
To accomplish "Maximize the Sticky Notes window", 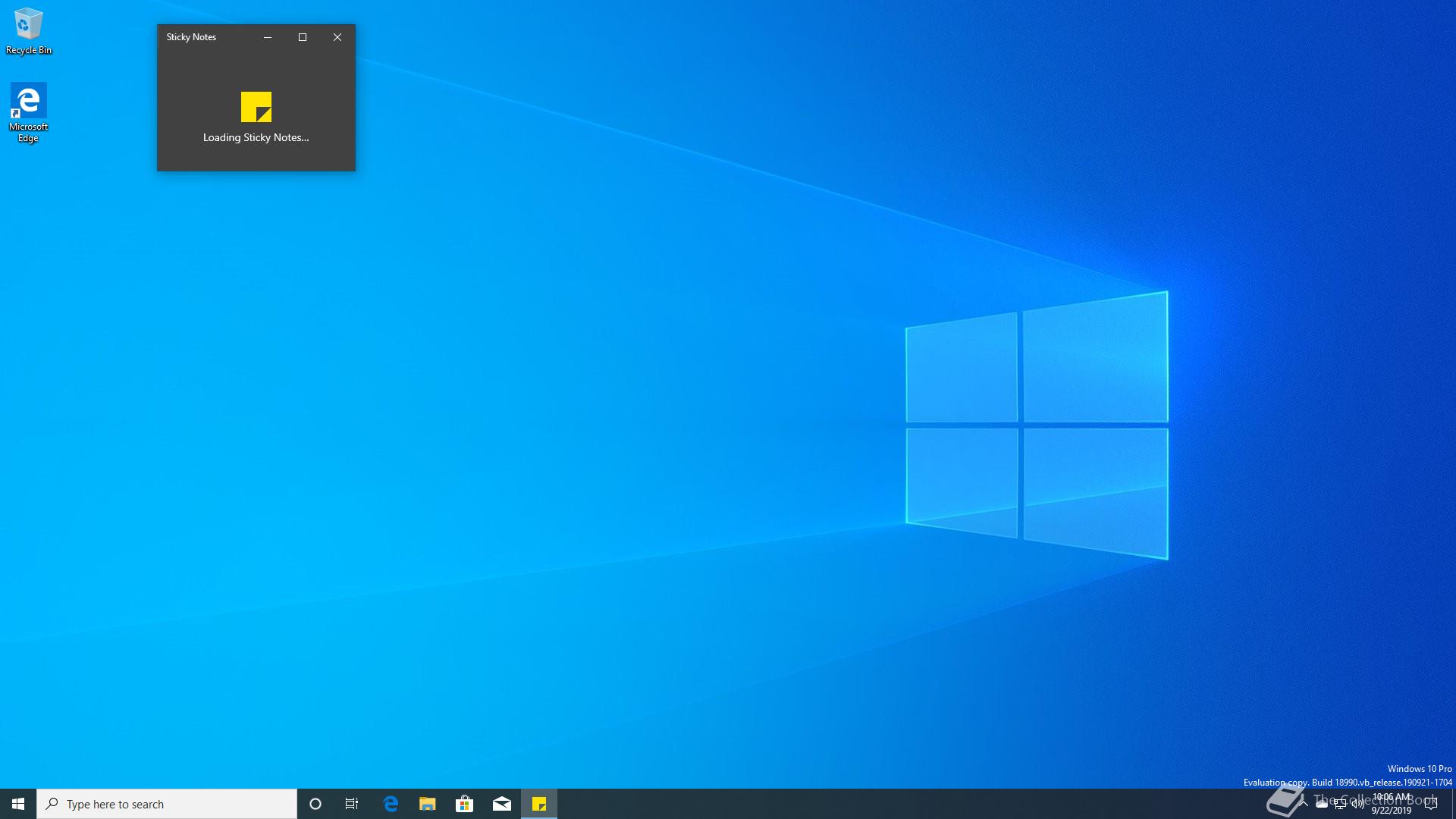I will pos(303,37).
